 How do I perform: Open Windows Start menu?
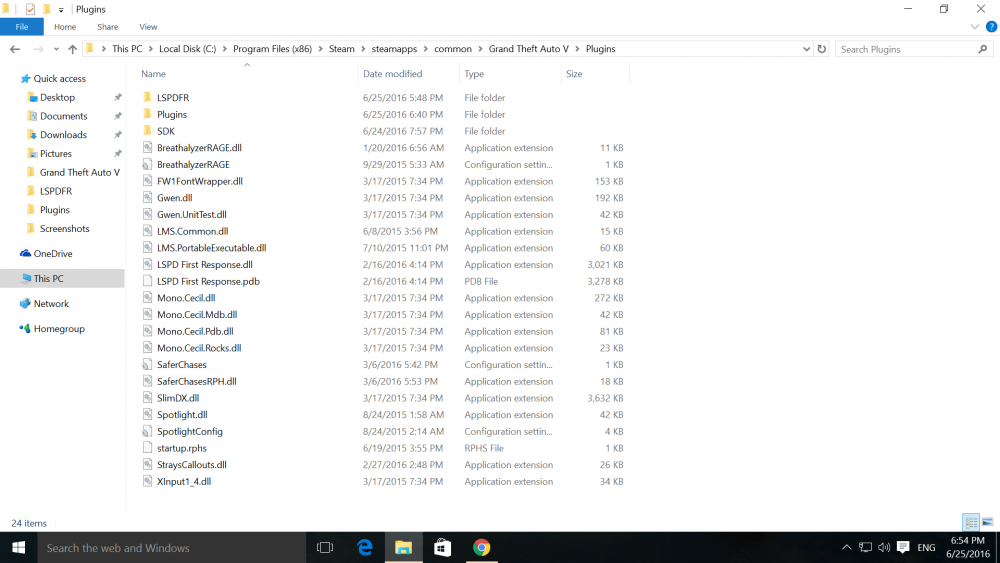point(18,548)
